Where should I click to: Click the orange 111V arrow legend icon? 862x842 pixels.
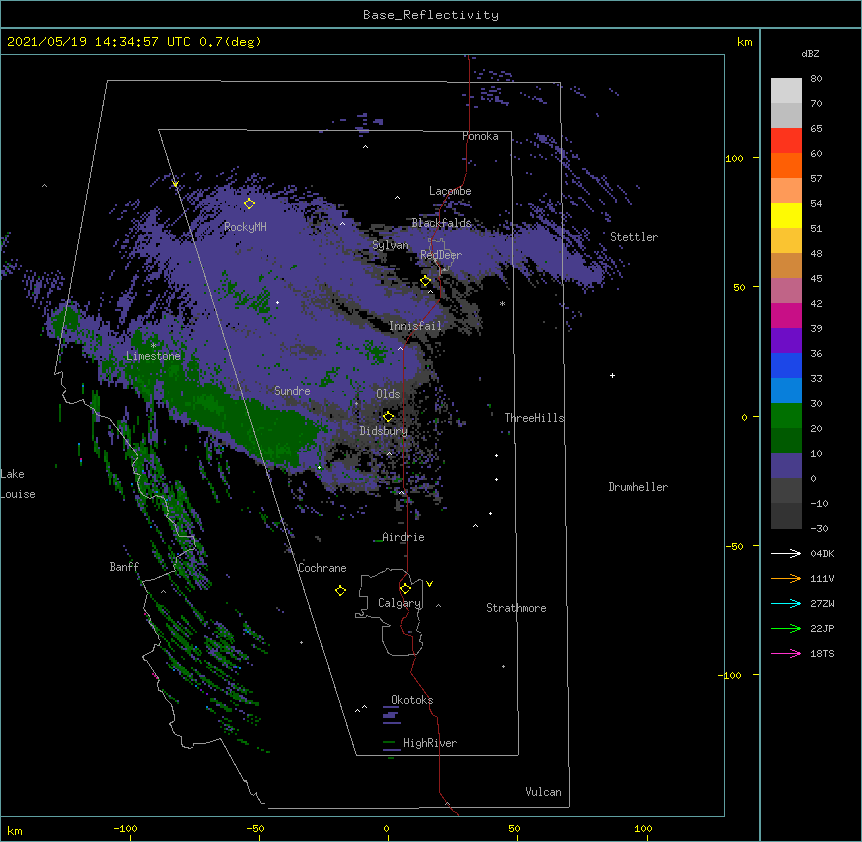(x=786, y=578)
